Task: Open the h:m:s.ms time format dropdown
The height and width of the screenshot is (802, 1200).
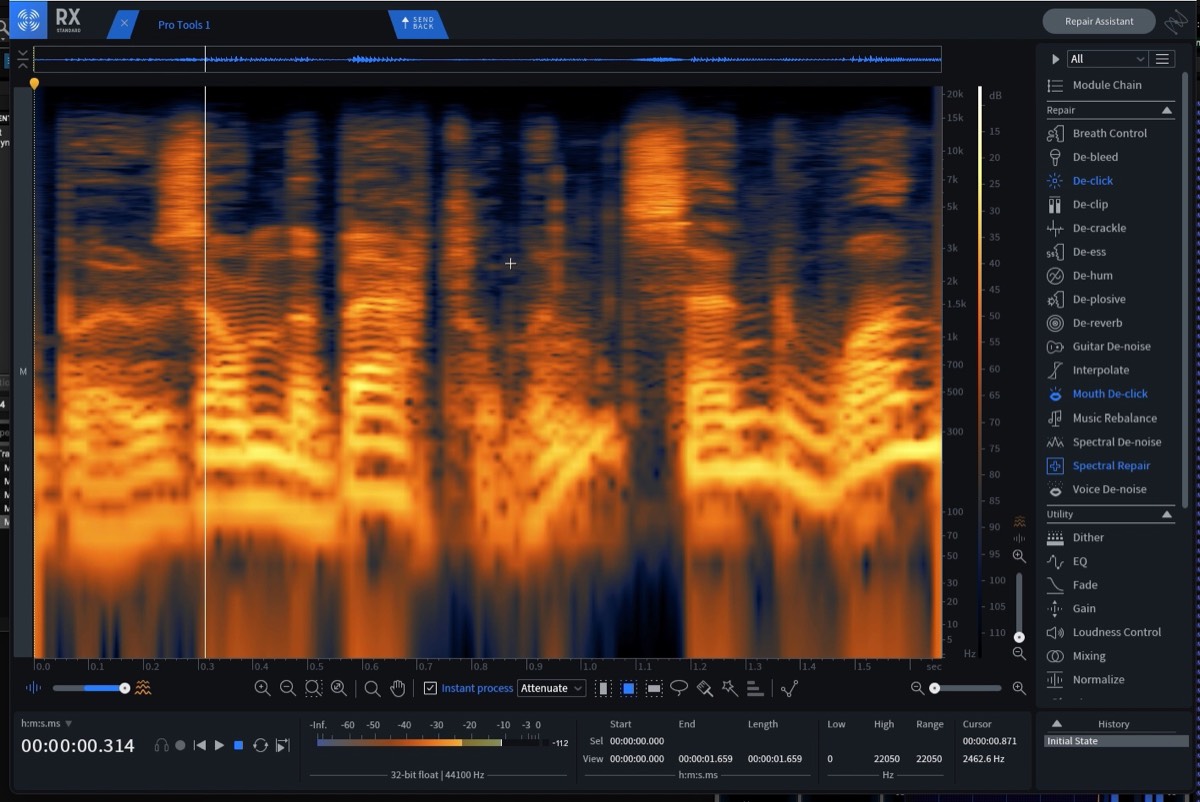Action: point(47,723)
